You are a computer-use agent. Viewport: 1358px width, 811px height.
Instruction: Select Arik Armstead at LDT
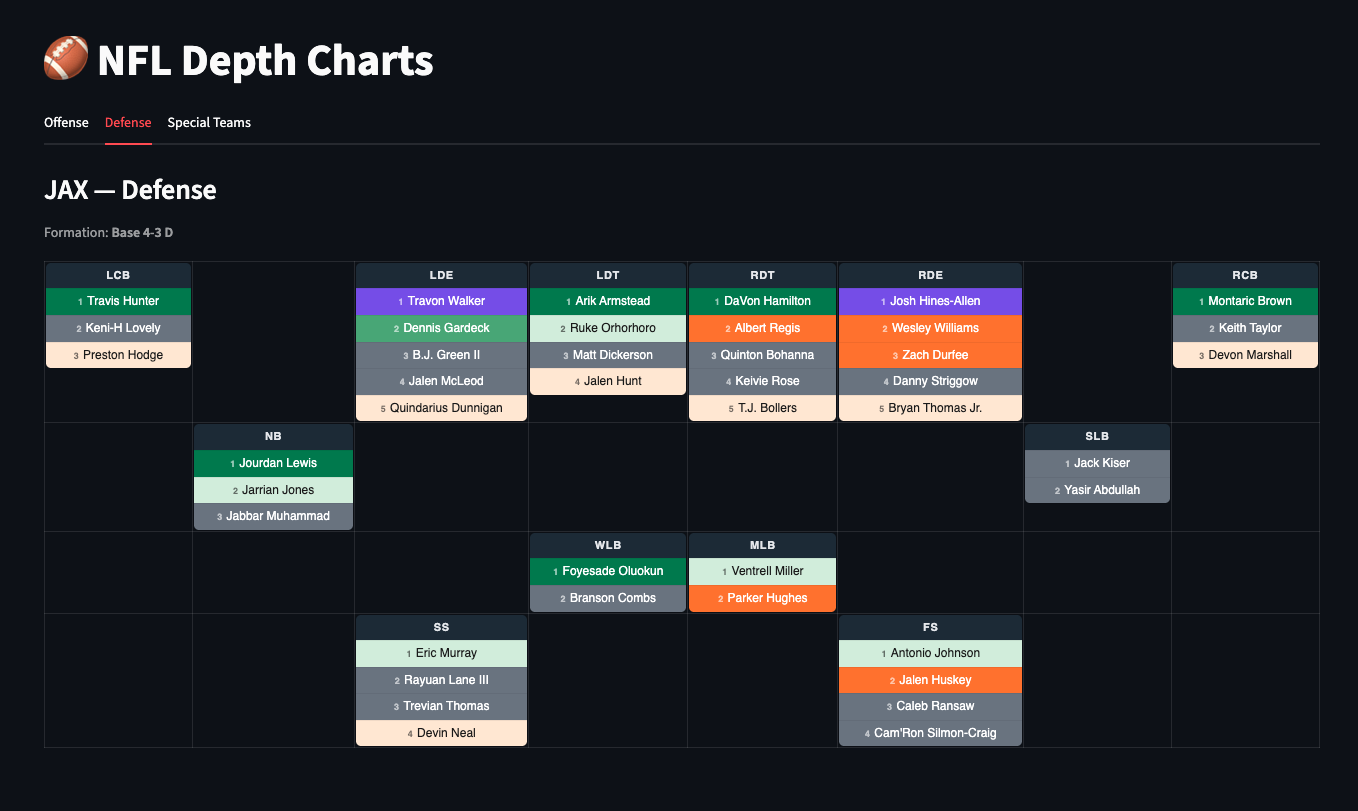pos(608,301)
